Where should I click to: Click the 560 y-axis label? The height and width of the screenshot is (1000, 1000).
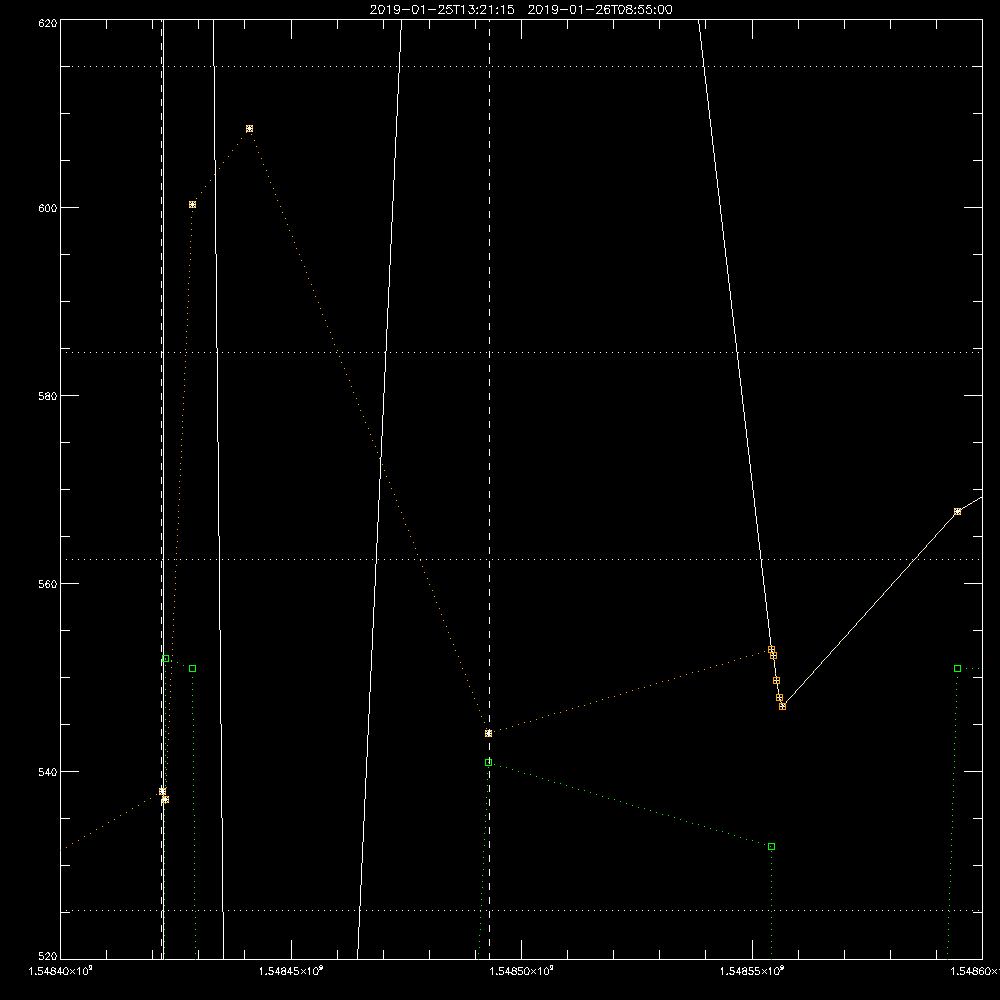coord(48,584)
